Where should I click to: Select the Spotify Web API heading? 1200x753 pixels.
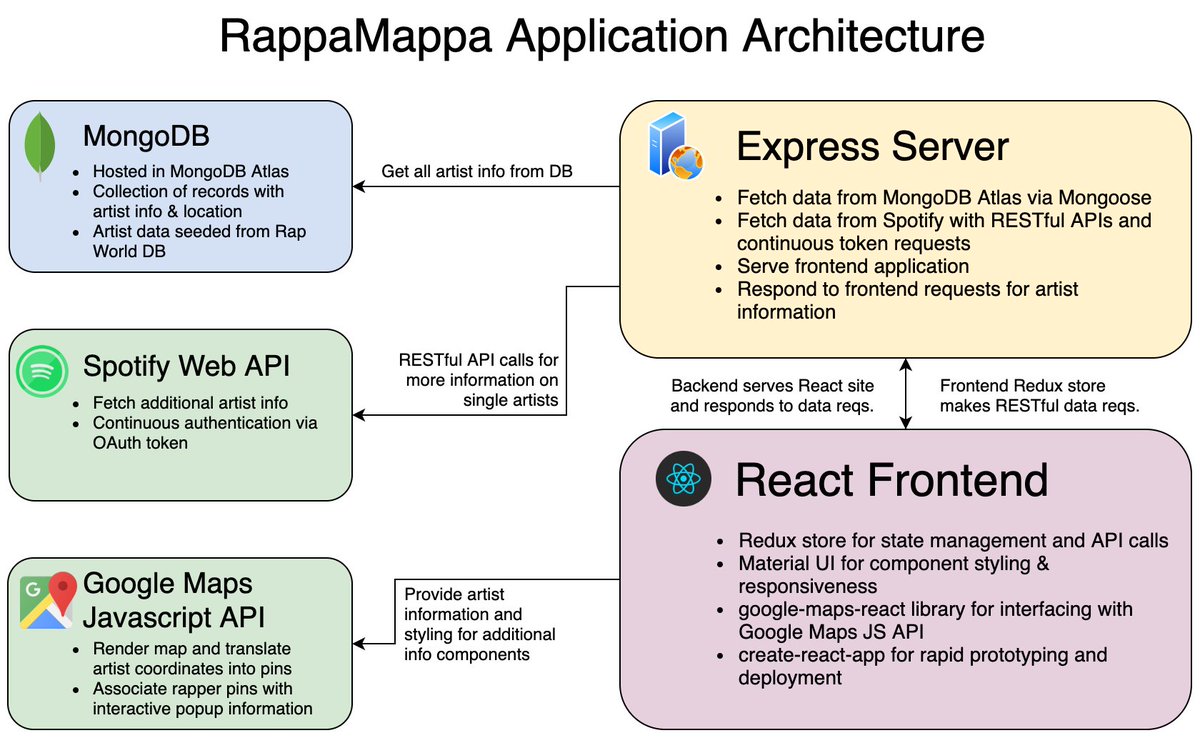tap(187, 366)
